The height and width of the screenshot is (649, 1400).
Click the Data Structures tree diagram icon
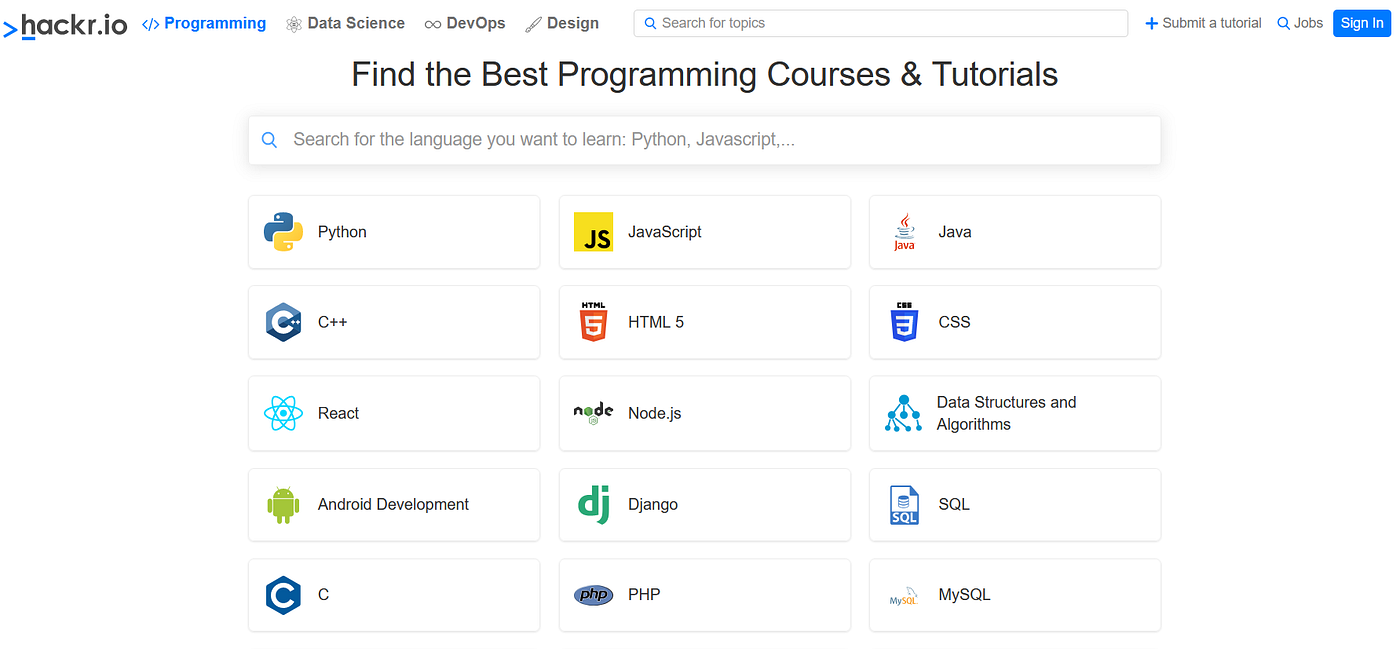pyautogui.click(x=904, y=413)
